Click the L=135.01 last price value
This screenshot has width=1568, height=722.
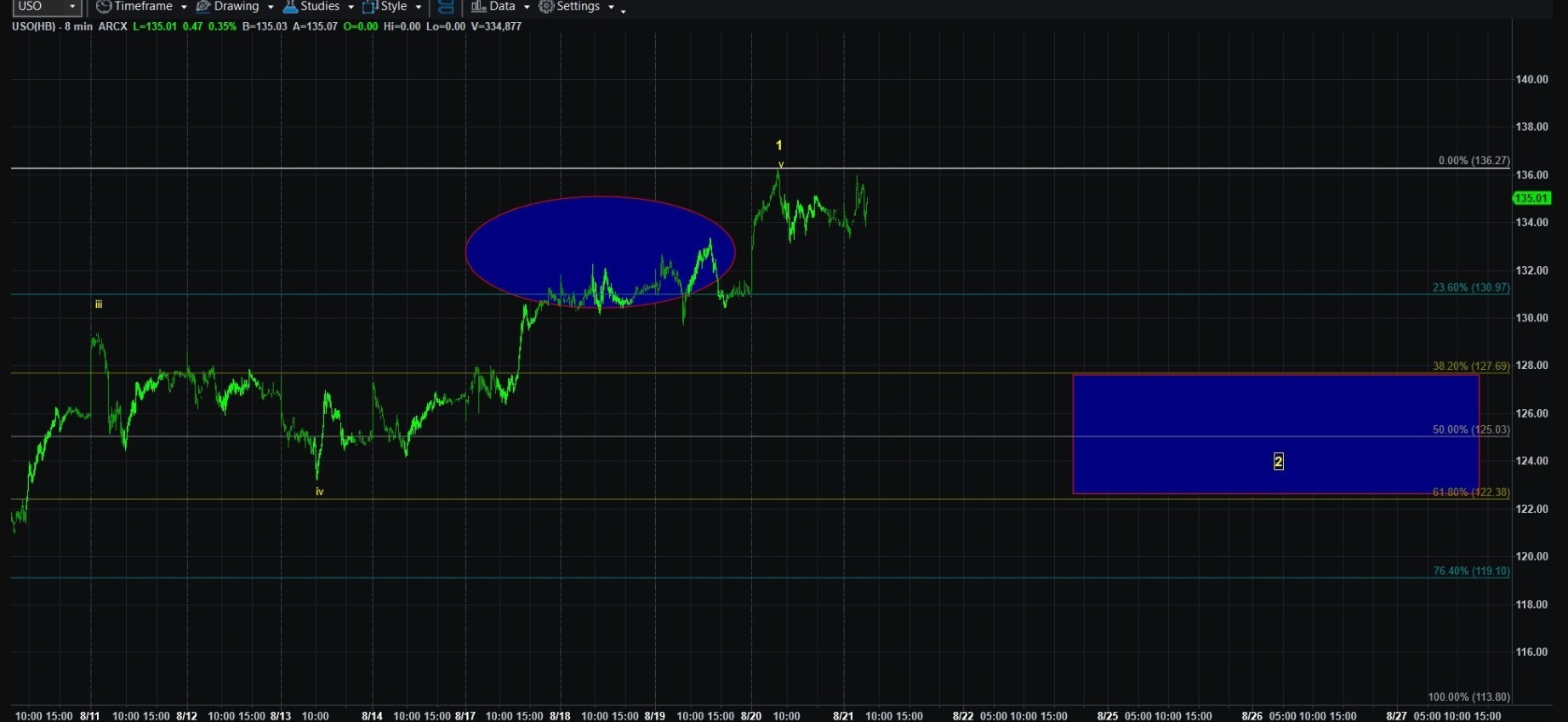point(155,26)
